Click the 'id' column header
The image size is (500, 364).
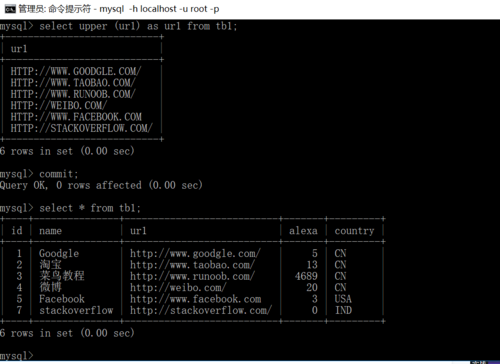pyautogui.click(x=17, y=231)
